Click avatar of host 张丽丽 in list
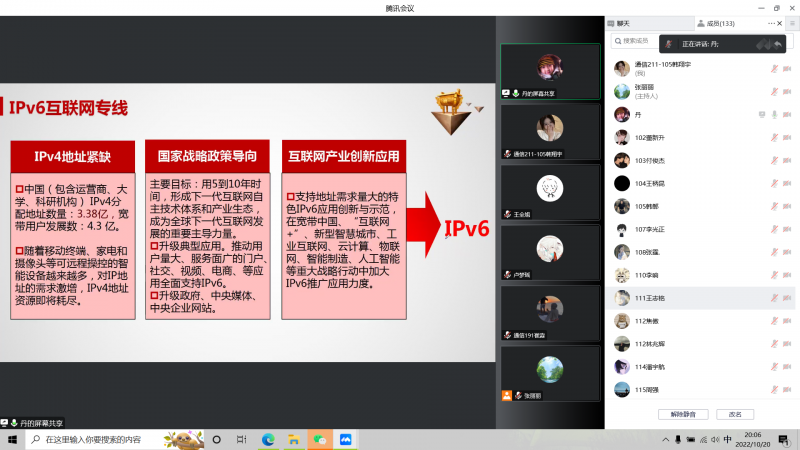The height and width of the screenshot is (450, 800). point(621,92)
